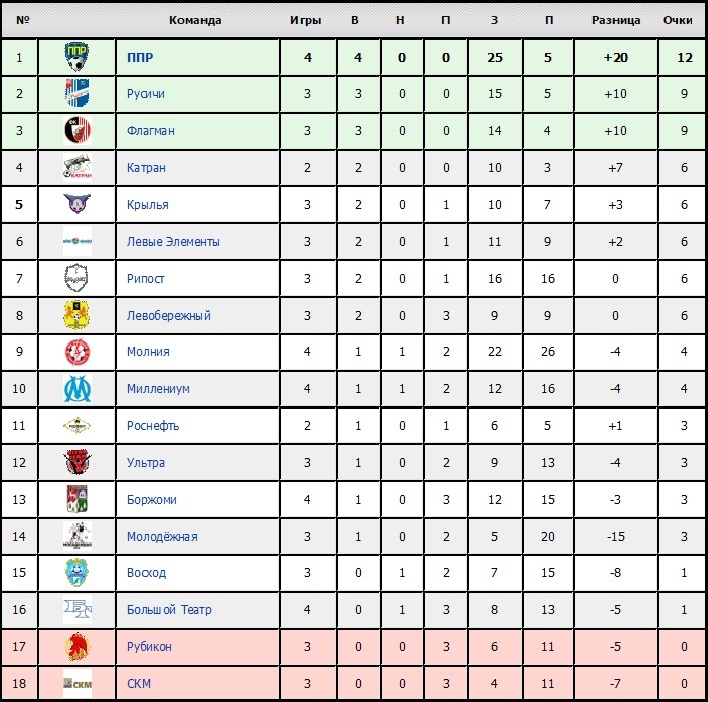This screenshot has height=702, width=708.
Task: Open the ППР team link
Action: 140,58
